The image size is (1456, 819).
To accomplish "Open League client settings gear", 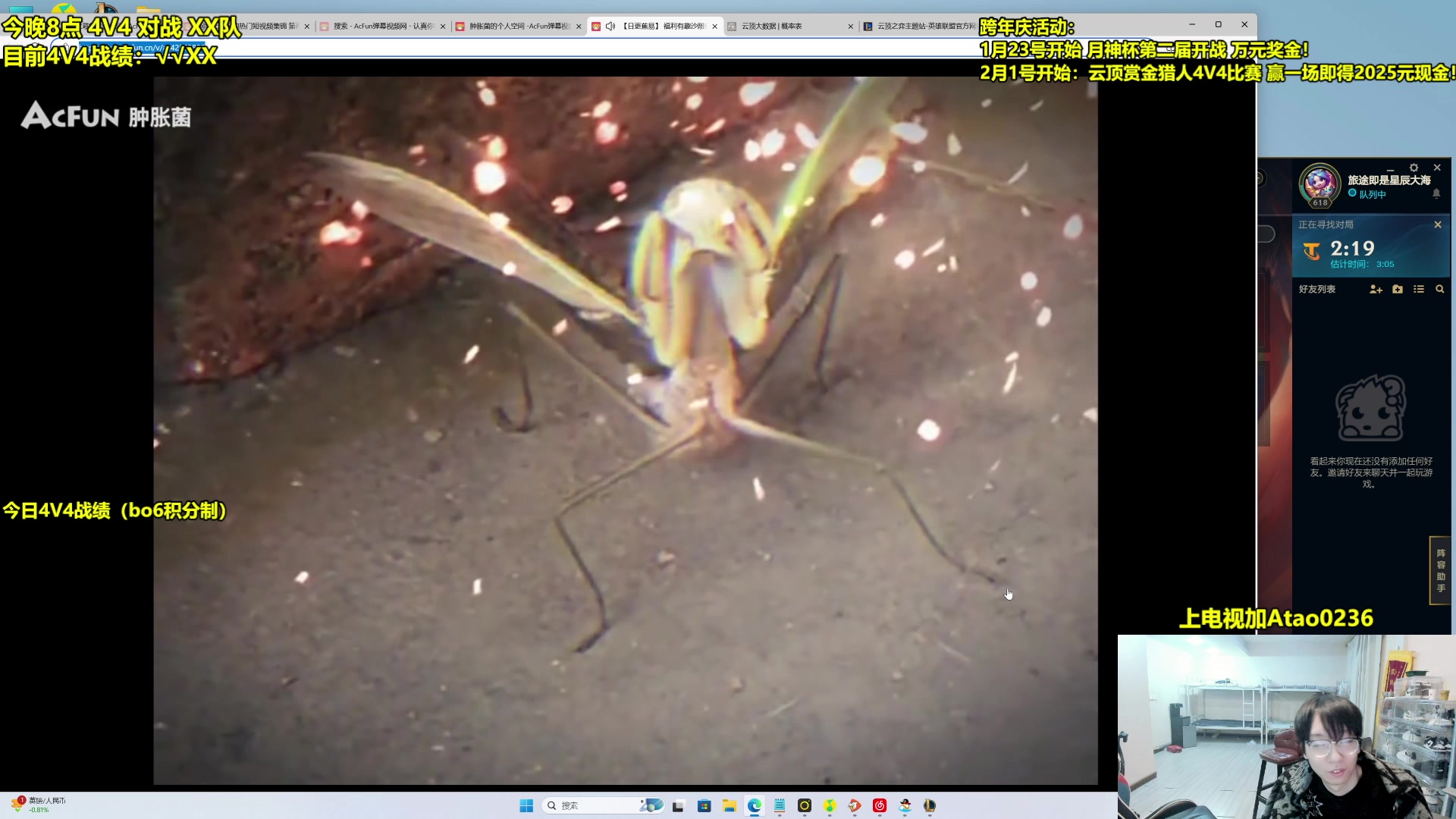I will pyautogui.click(x=1414, y=168).
